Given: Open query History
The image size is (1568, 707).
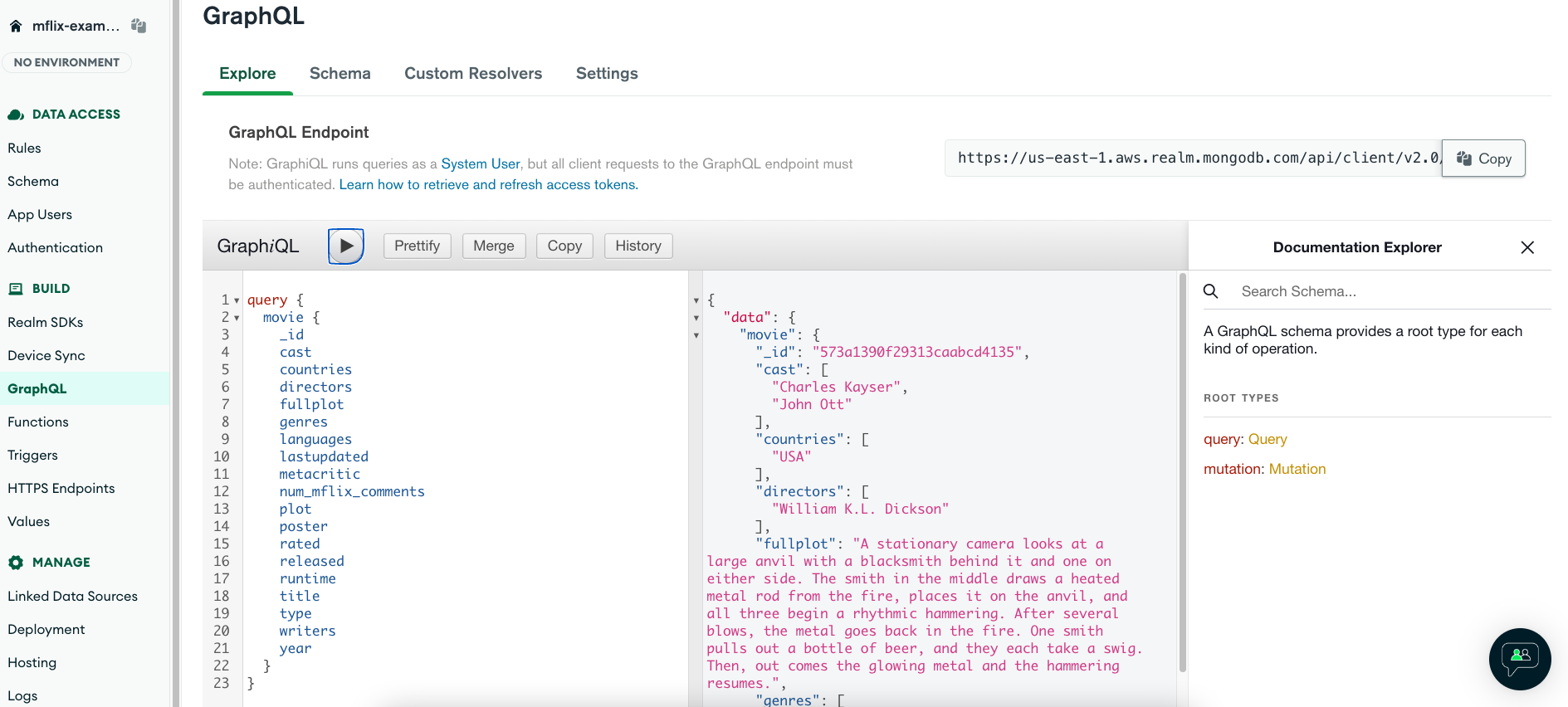Looking at the screenshot, I should 638,246.
